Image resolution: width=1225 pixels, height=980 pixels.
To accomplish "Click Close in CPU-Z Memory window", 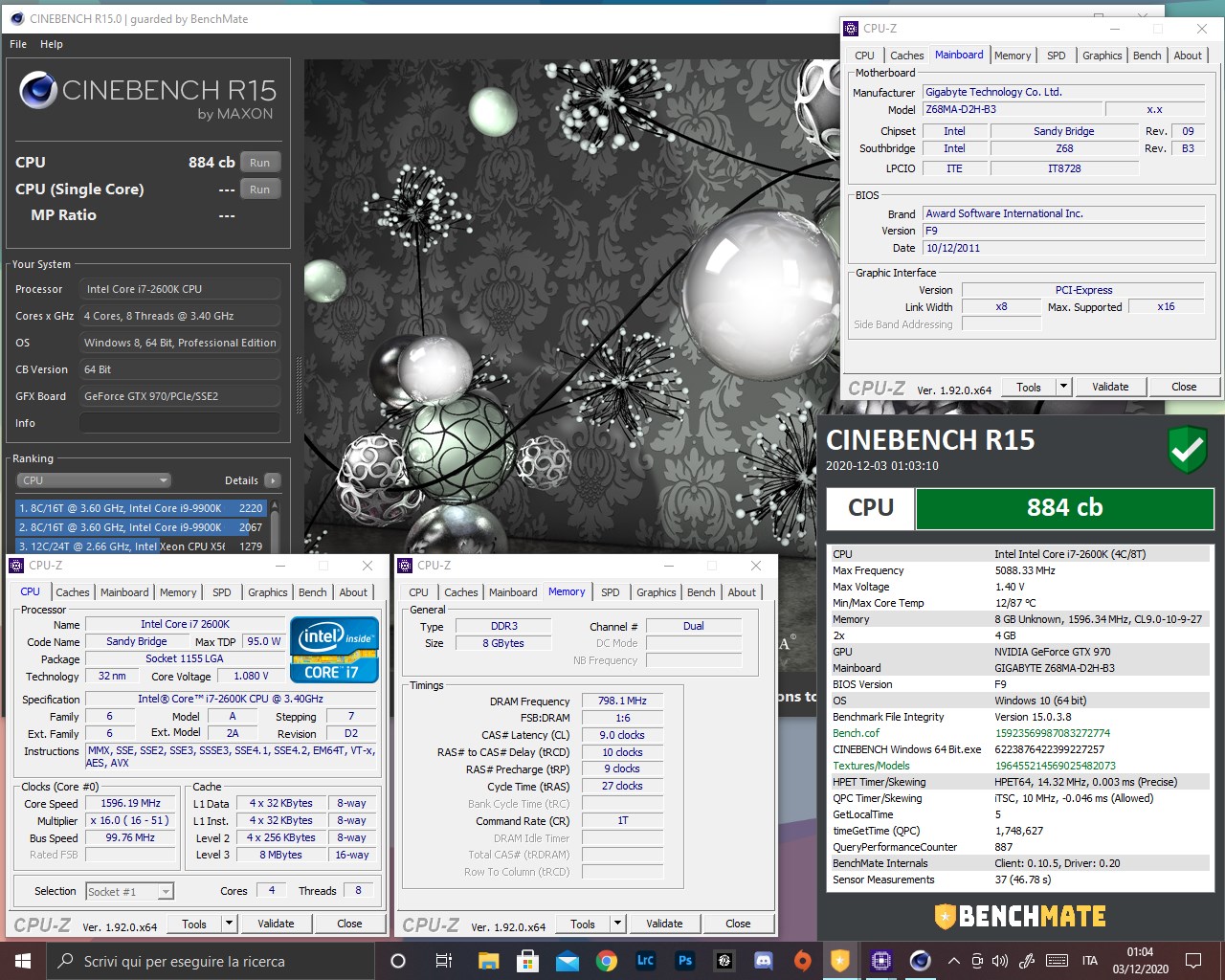I will pos(738,924).
